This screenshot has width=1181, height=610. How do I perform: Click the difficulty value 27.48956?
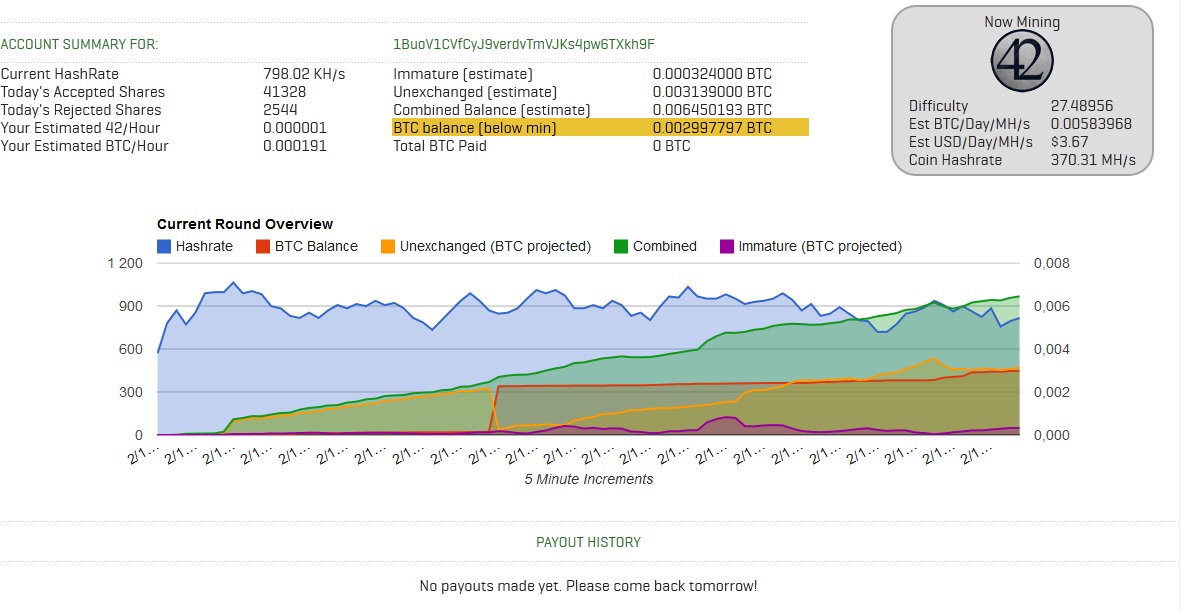[1082, 106]
